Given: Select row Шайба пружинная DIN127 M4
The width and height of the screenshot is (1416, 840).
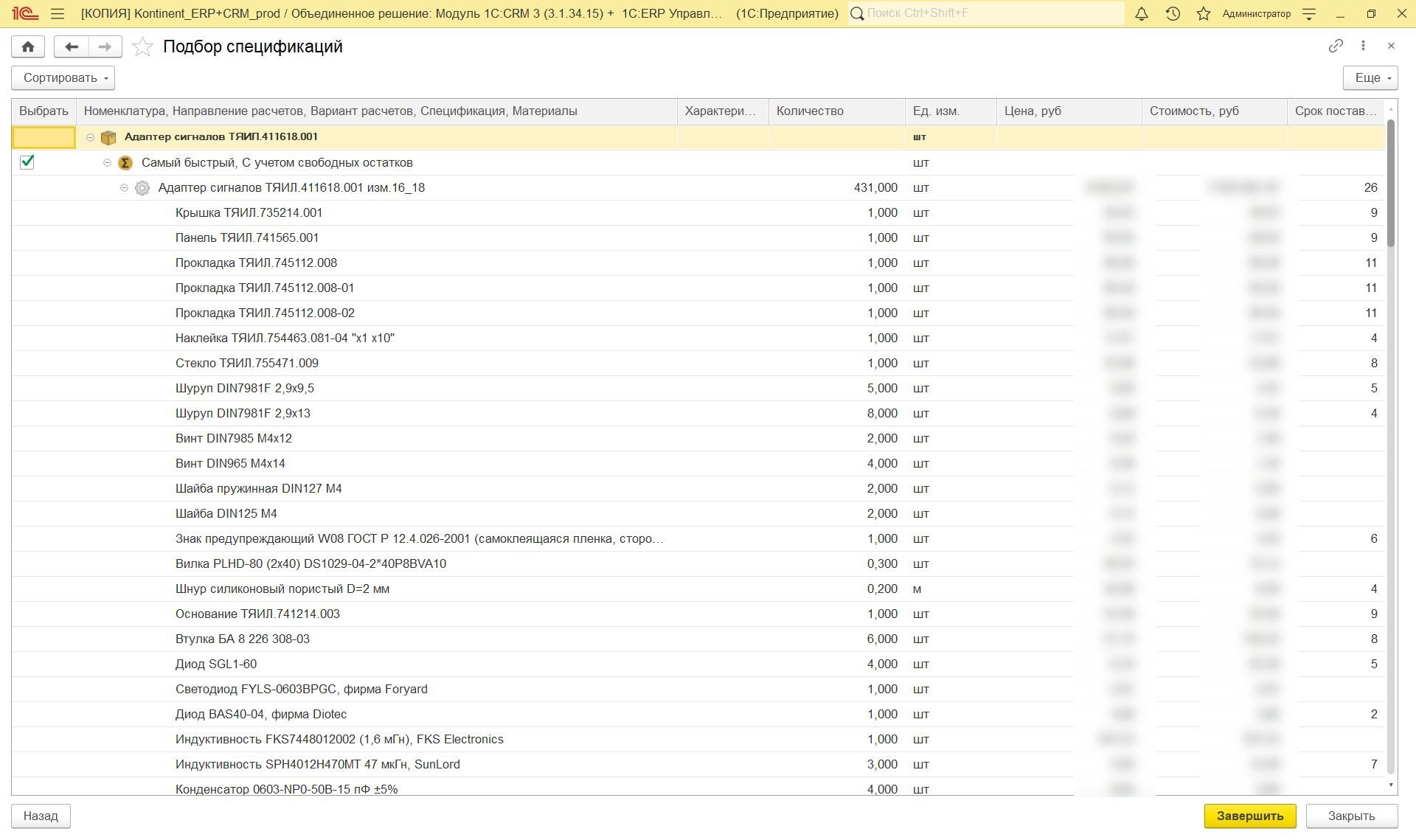Looking at the screenshot, I should [x=698, y=489].
